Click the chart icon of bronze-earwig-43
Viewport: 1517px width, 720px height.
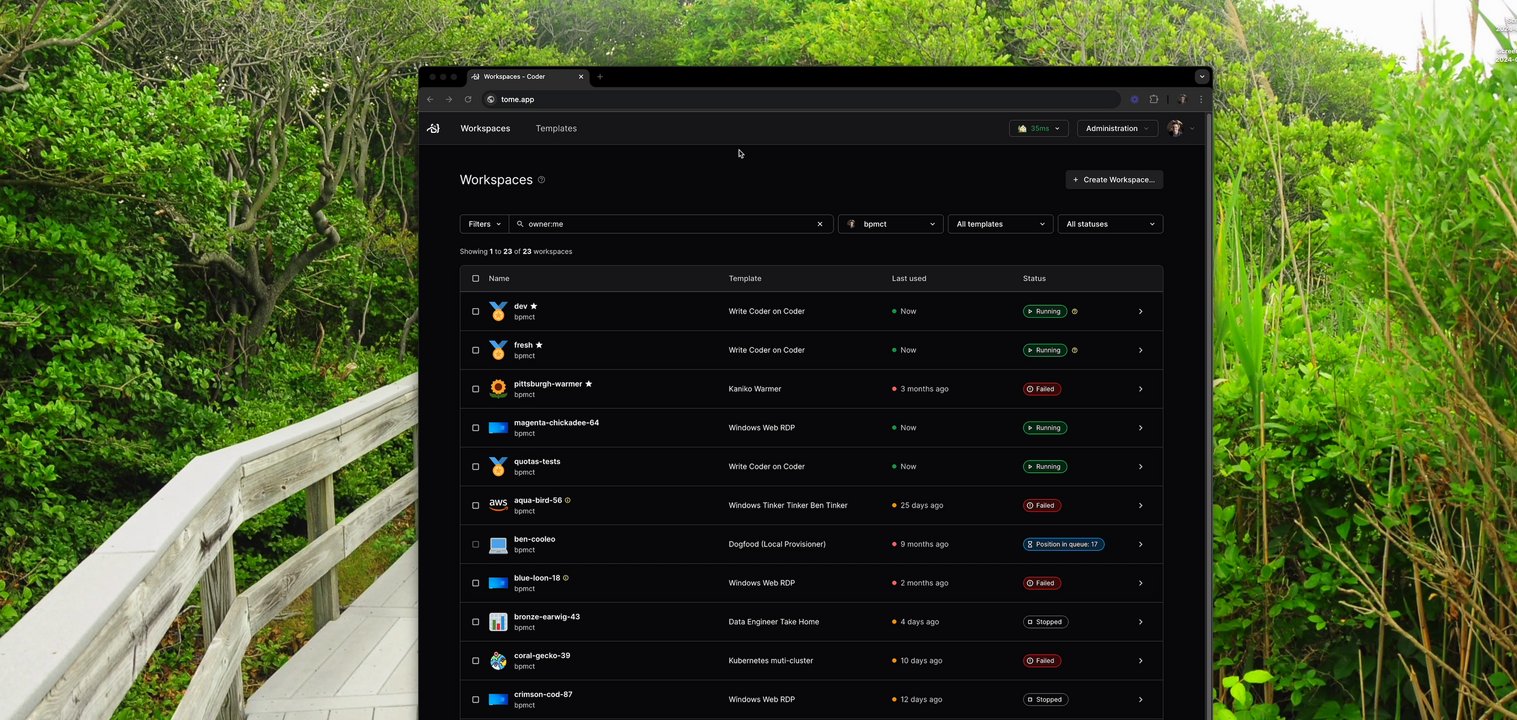point(498,622)
